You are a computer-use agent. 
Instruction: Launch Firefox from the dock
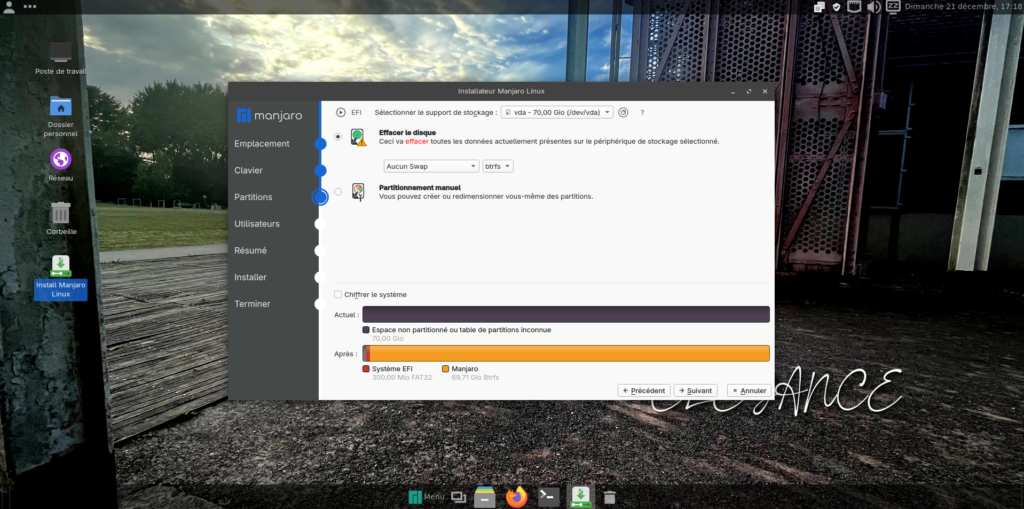pos(517,497)
